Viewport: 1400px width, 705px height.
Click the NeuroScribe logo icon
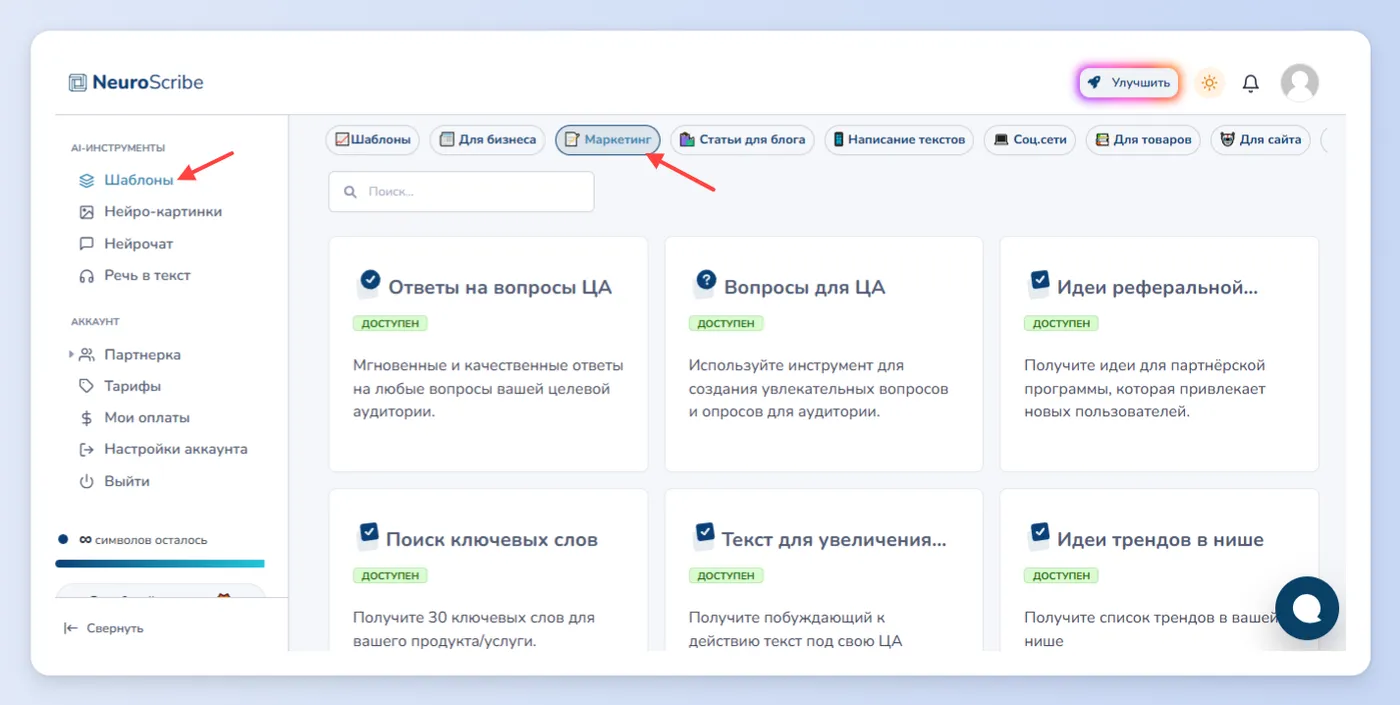pyautogui.click(x=77, y=83)
